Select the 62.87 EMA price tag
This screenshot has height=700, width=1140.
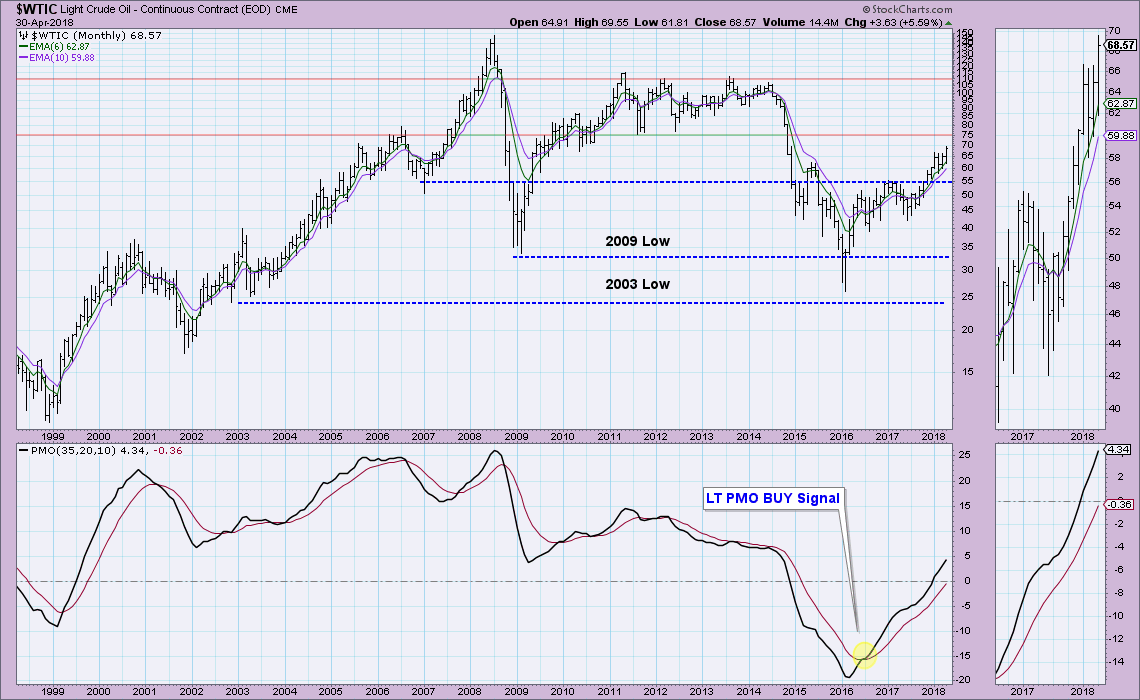click(x=1119, y=103)
